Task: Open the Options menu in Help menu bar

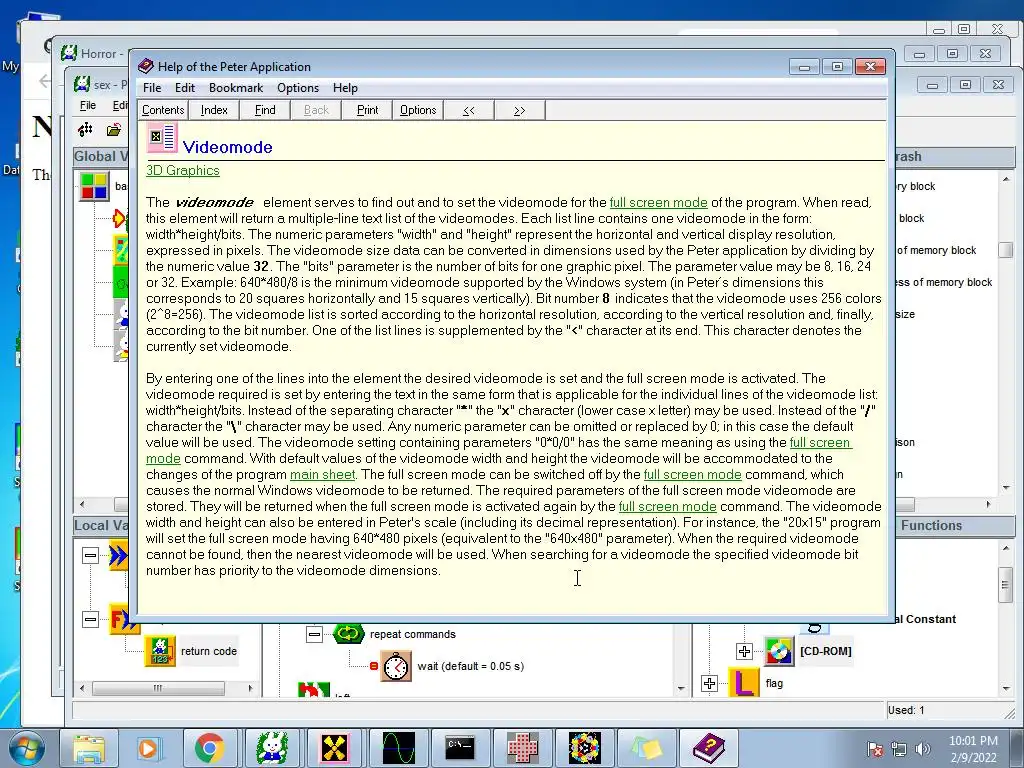Action: [298, 88]
